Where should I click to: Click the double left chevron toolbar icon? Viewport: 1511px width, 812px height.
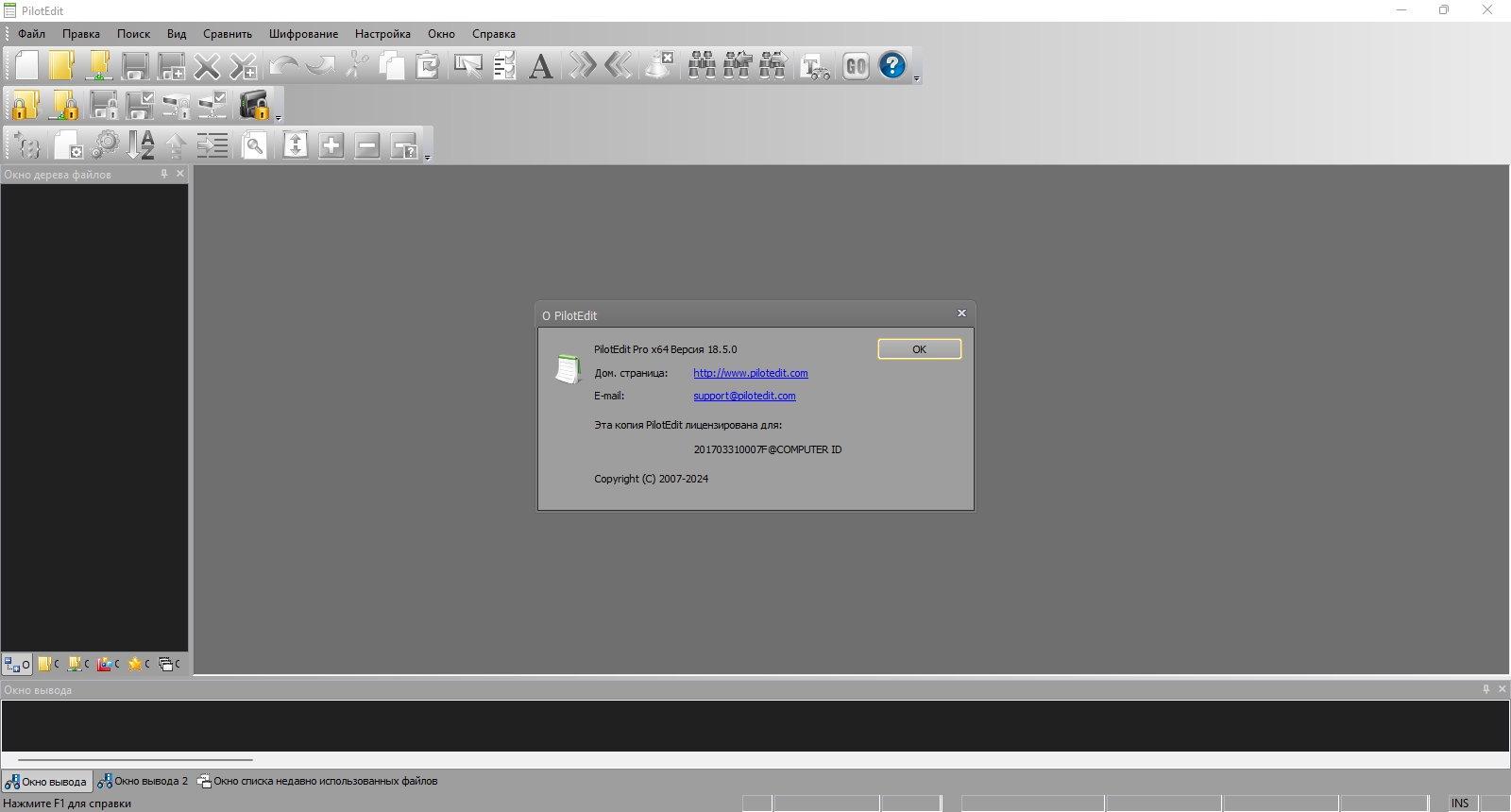click(x=619, y=65)
